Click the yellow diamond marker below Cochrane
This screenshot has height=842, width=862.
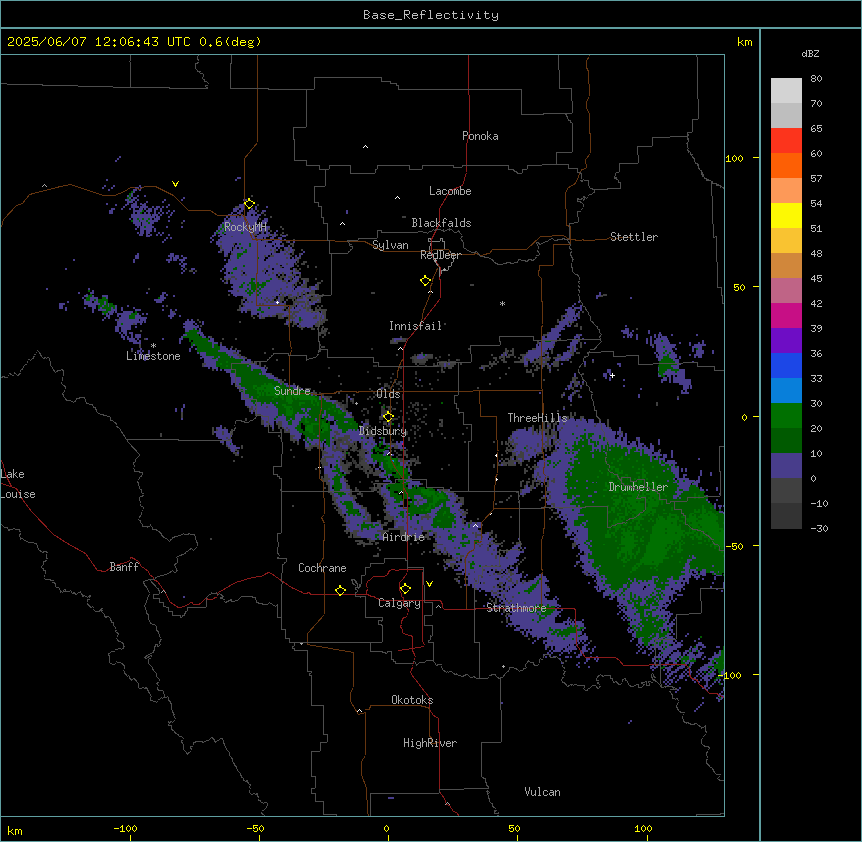[x=340, y=590]
